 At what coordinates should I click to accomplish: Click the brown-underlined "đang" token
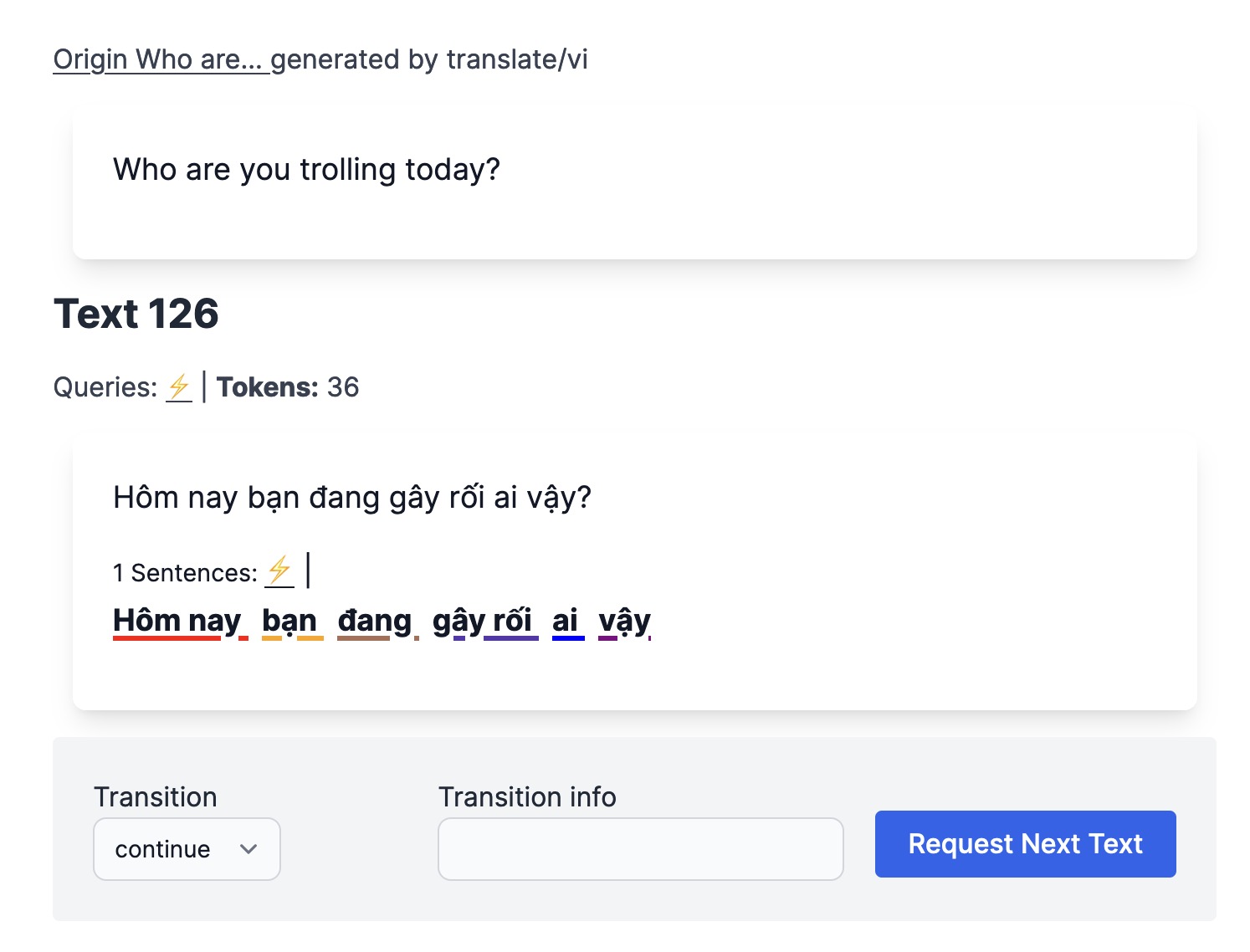click(x=375, y=622)
